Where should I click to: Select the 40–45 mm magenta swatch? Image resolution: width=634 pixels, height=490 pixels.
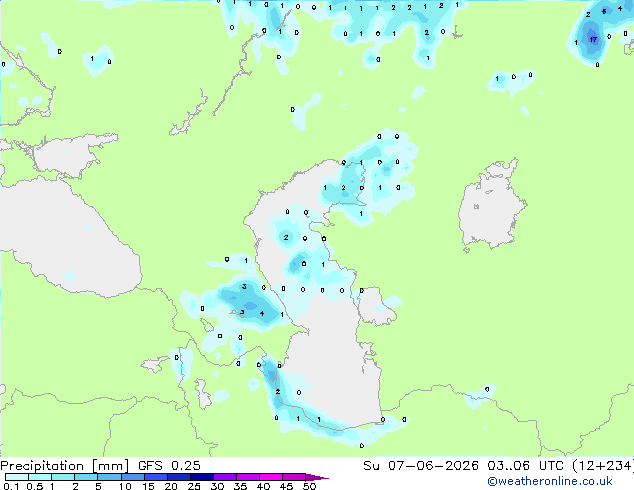tap(271, 477)
